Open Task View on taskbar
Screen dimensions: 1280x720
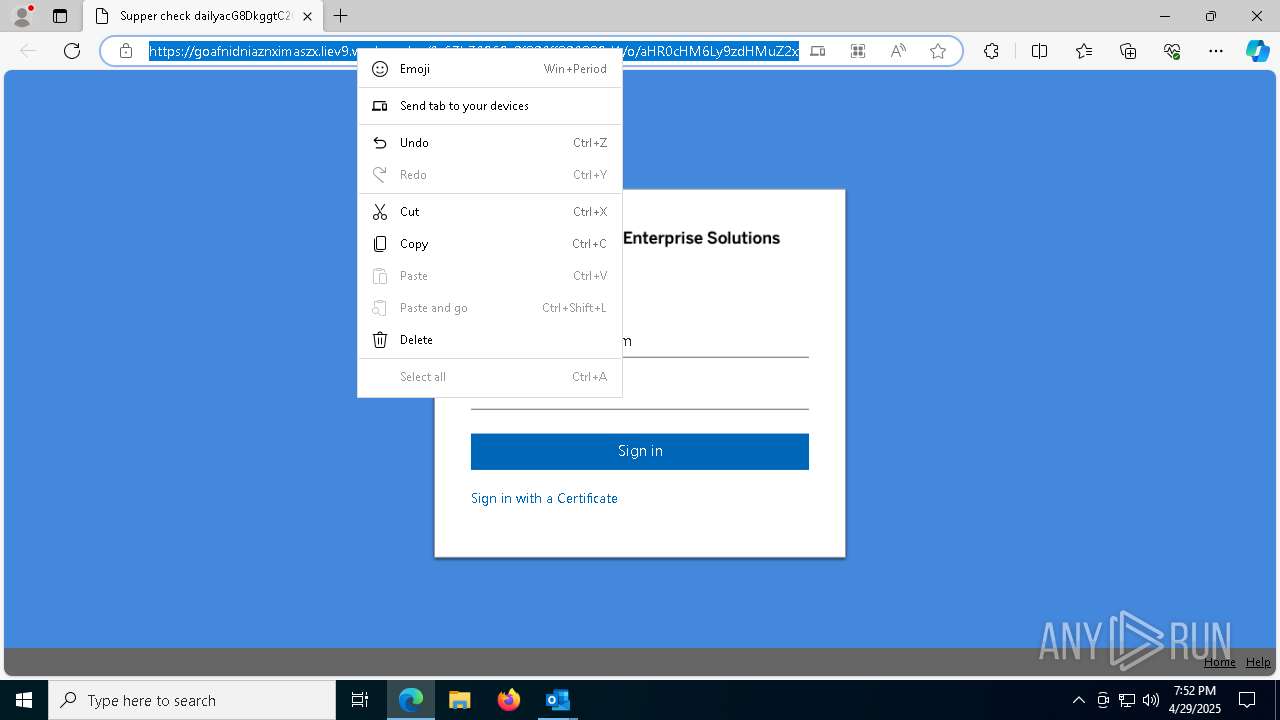click(360, 700)
